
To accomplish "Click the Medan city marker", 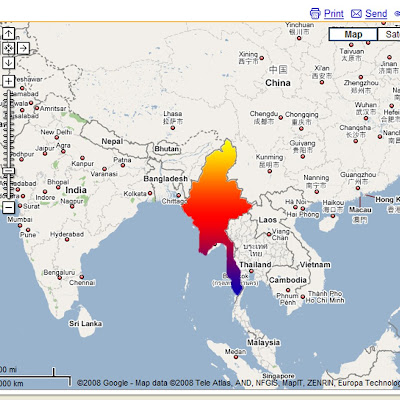I will click(x=236, y=357).
